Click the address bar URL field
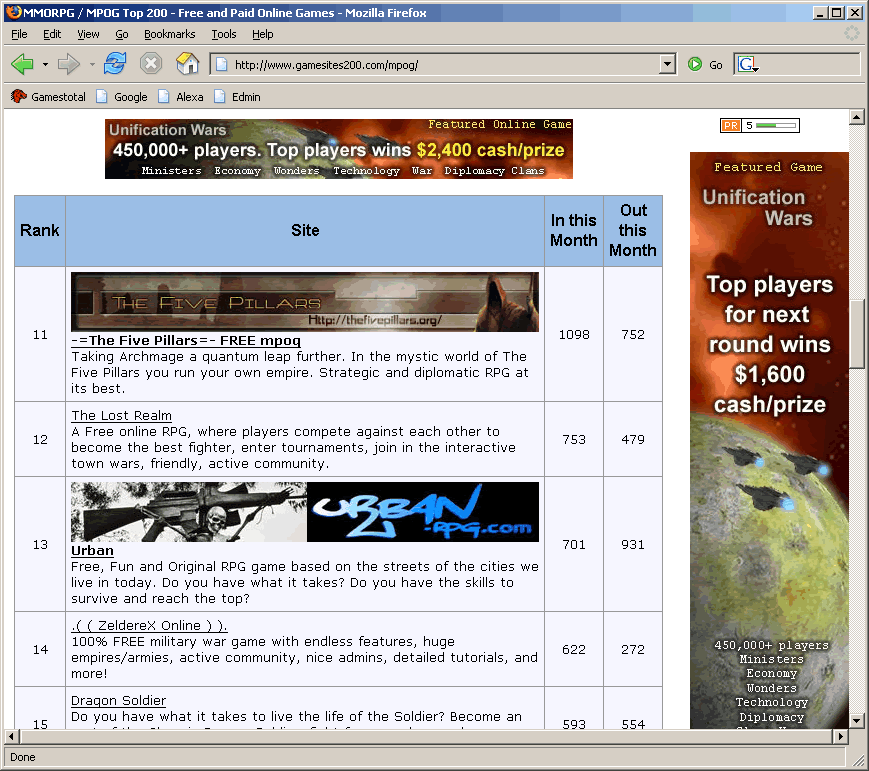This screenshot has height=771, width=869. click(x=440, y=65)
